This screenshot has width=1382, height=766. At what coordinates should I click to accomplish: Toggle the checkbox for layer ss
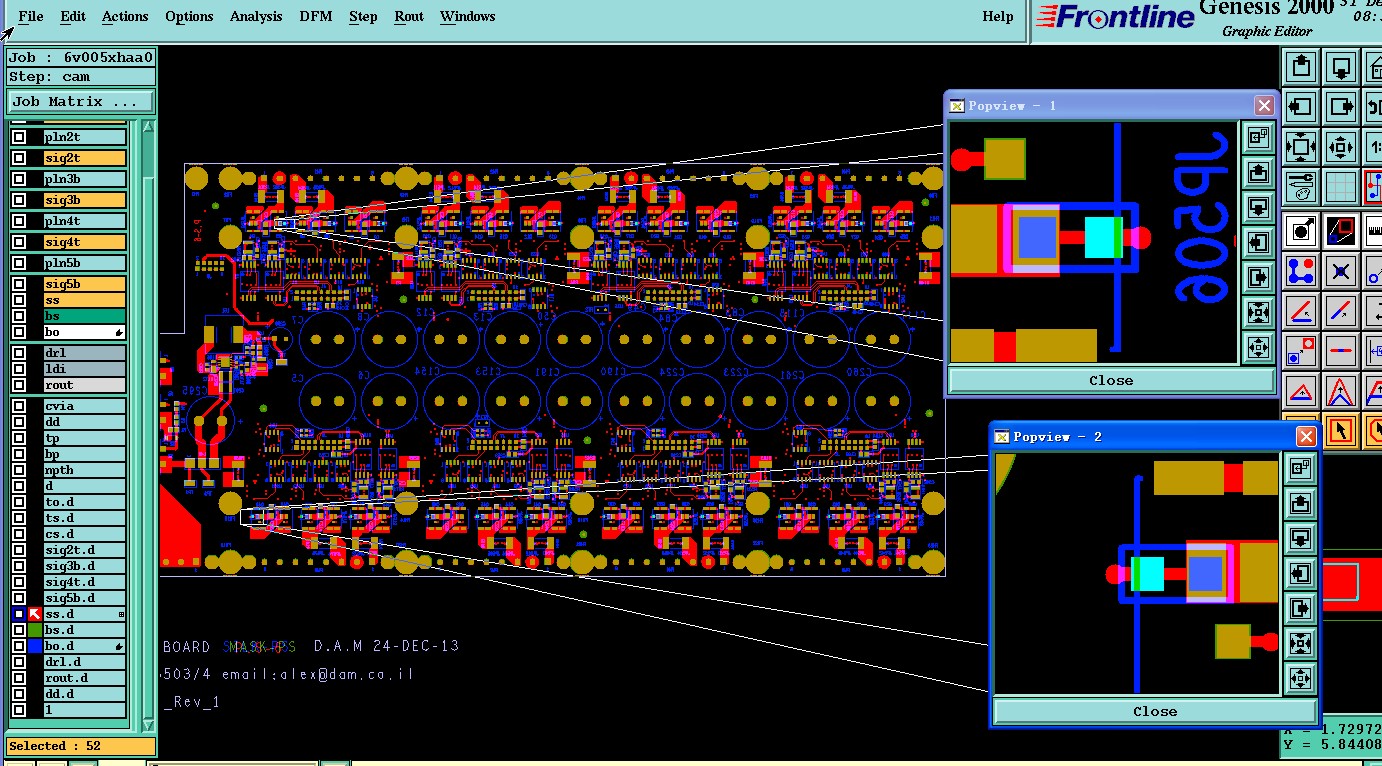point(19,300)
